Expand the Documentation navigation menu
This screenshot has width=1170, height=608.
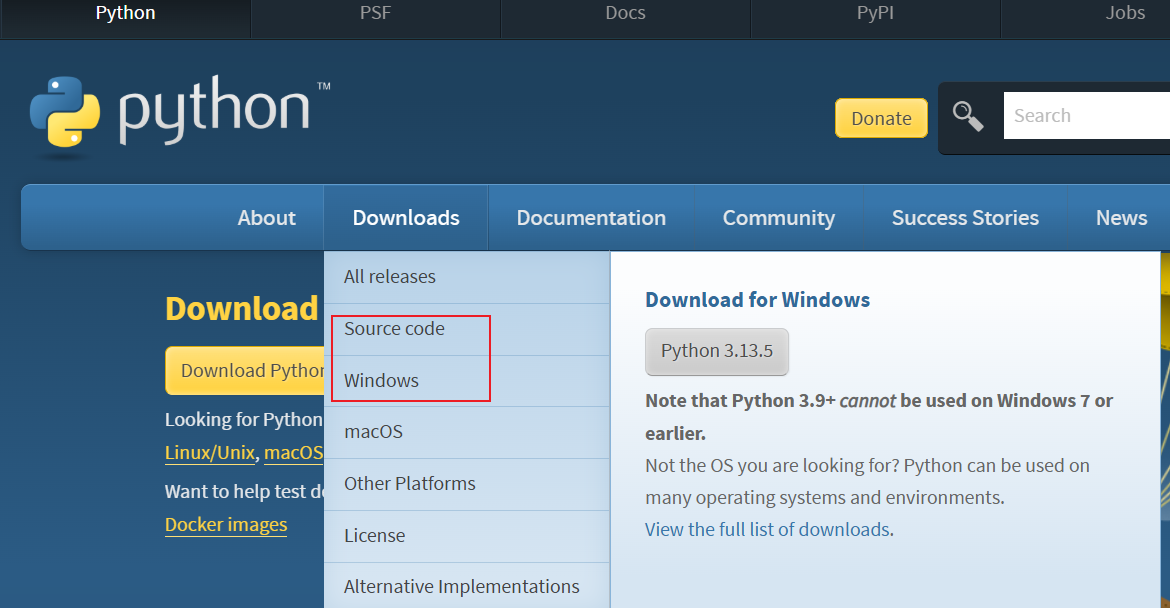591,218
